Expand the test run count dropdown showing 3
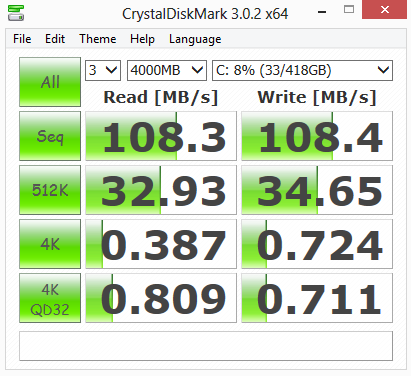 point(103,70)
